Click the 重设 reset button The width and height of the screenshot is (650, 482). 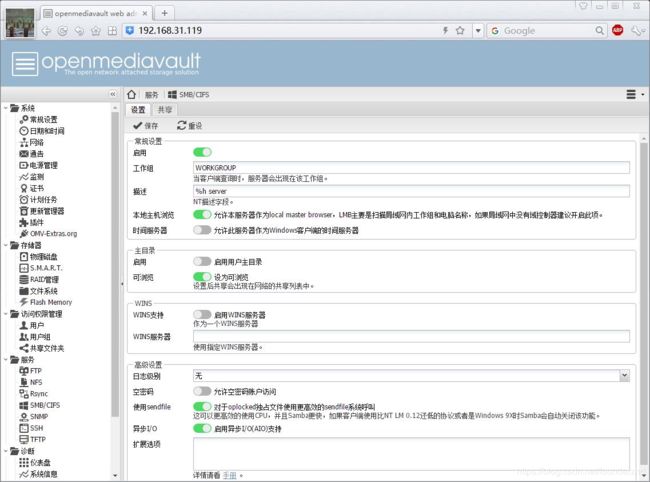point(189,126)
